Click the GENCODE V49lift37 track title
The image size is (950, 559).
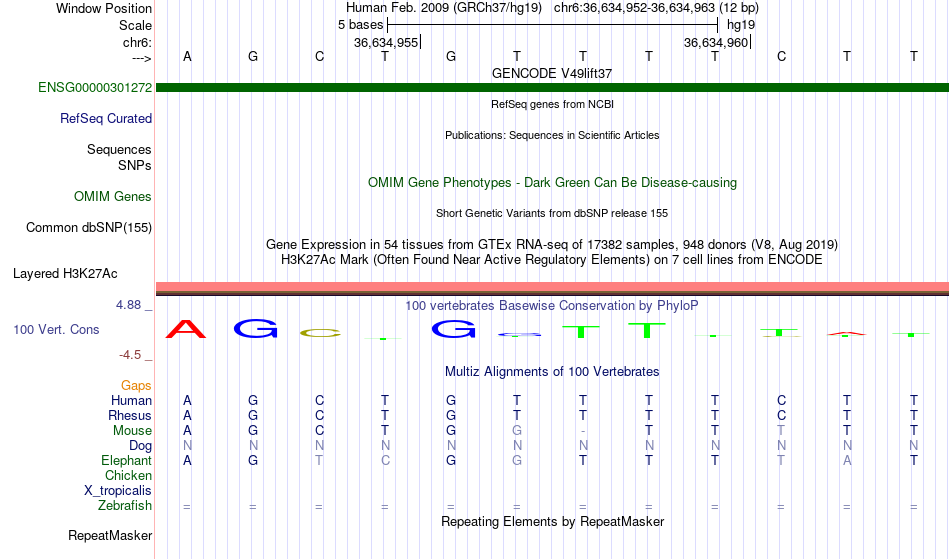552,73
